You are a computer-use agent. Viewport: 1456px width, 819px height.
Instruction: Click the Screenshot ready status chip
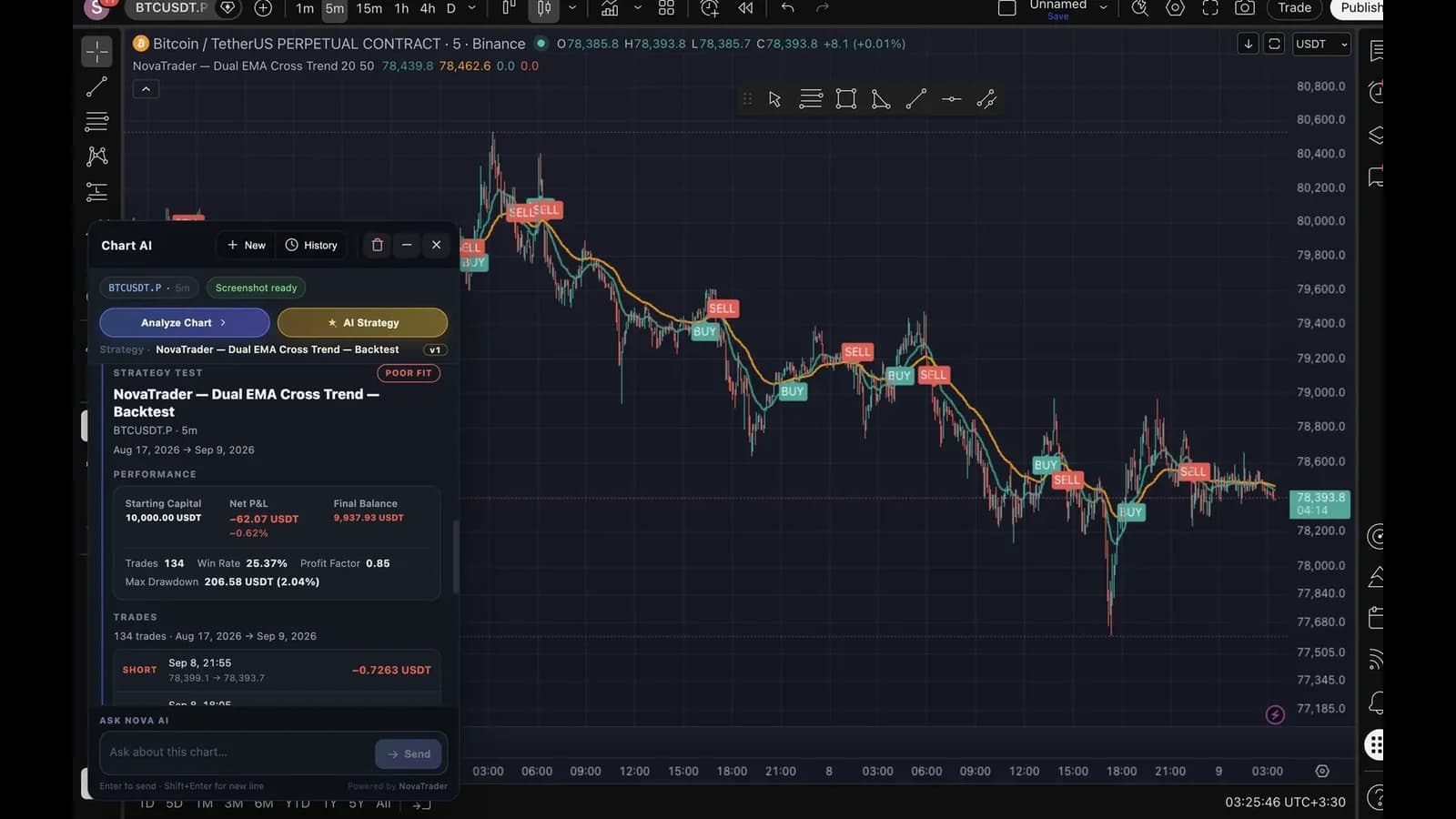[x=256, y=288]
